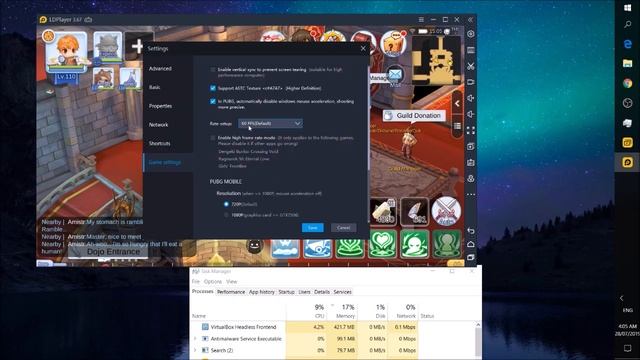Click the Settings dialog vertical scrollbar

369,118
